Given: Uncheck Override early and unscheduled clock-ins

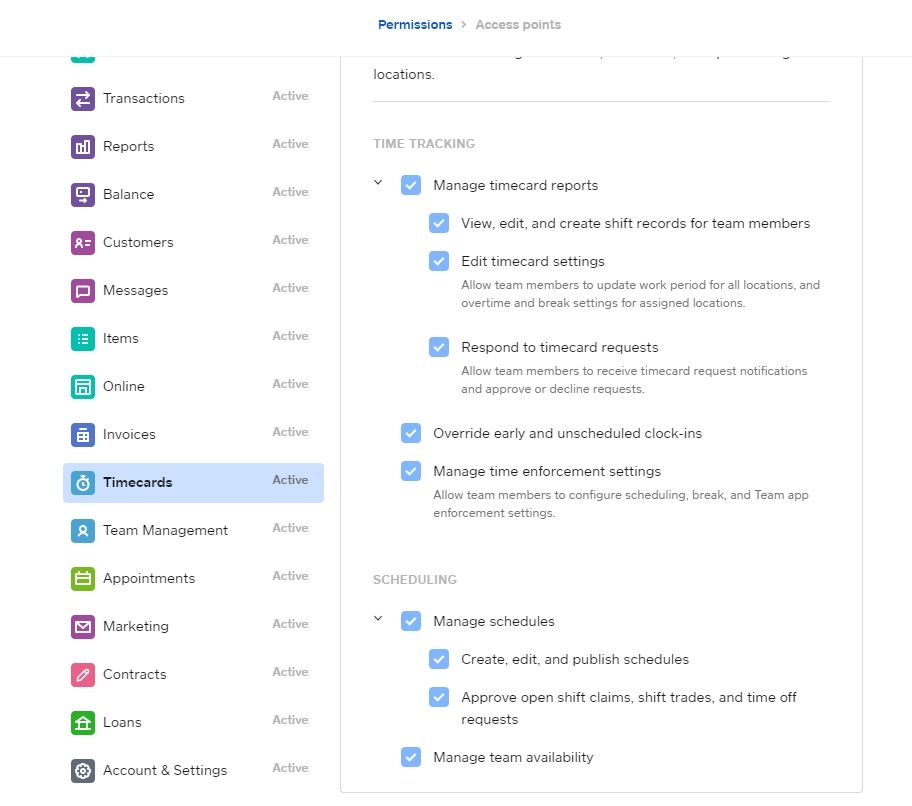Looking at the screenshot, I should pos(411,432).
